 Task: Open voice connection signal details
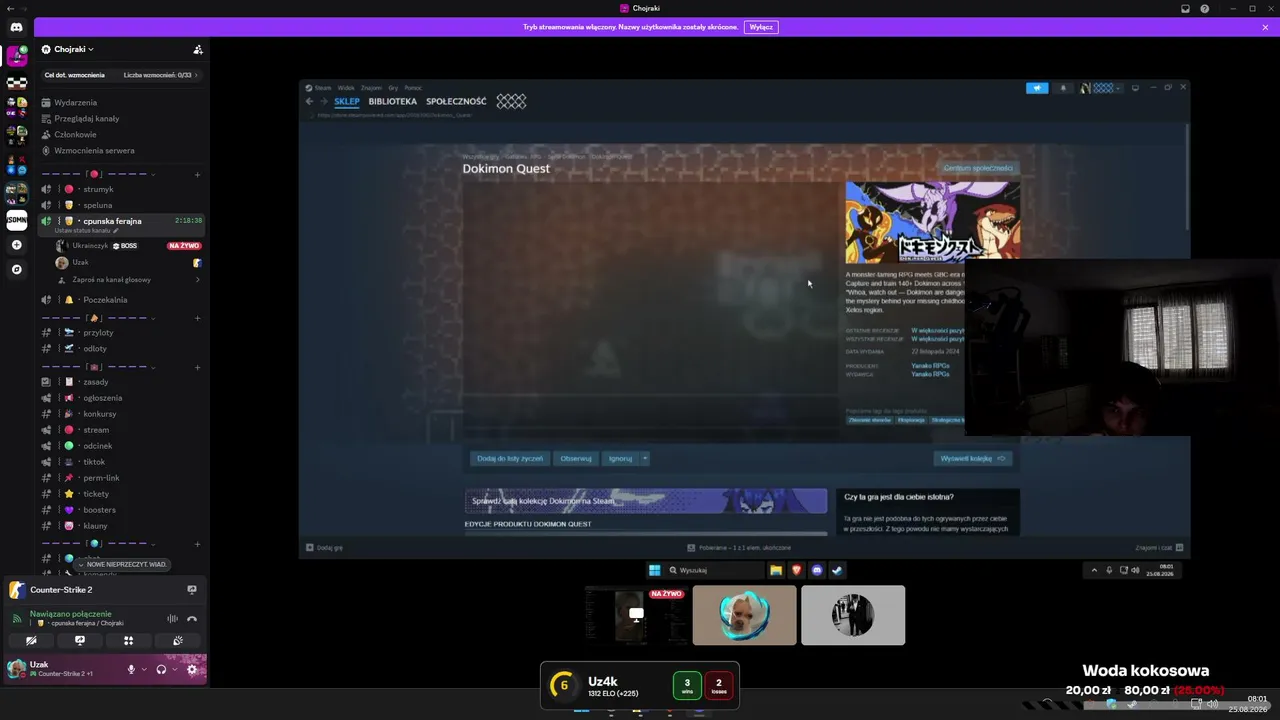(17, 618)
